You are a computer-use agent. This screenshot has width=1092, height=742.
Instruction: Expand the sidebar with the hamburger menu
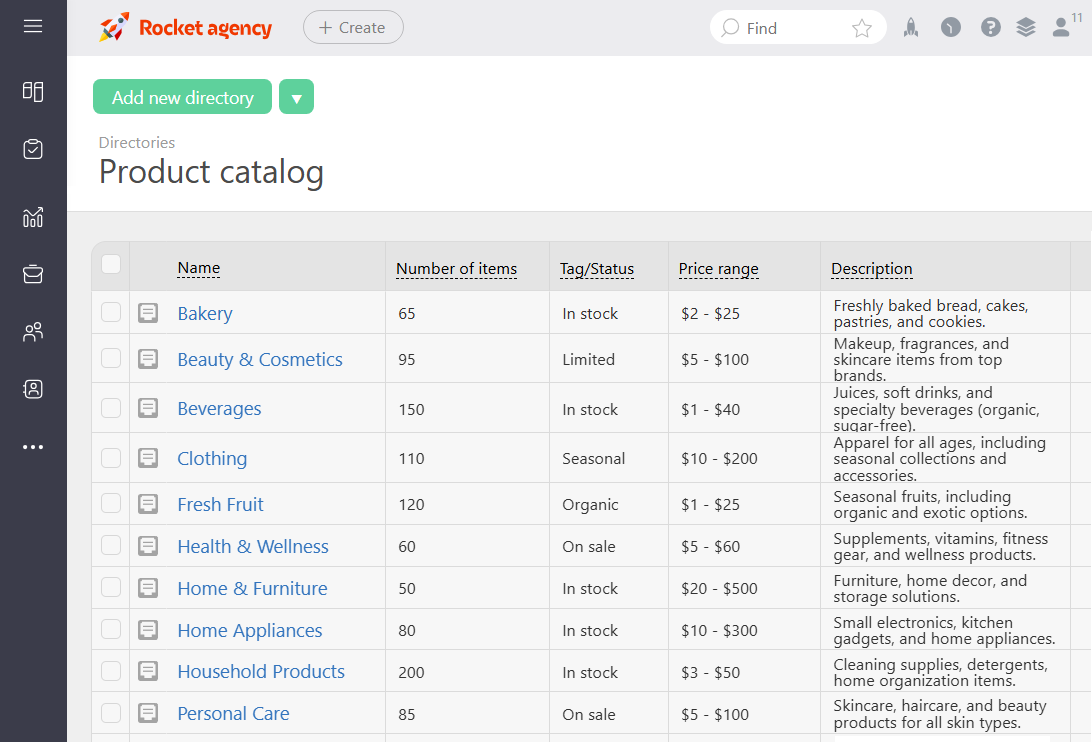tap(33, 27)
